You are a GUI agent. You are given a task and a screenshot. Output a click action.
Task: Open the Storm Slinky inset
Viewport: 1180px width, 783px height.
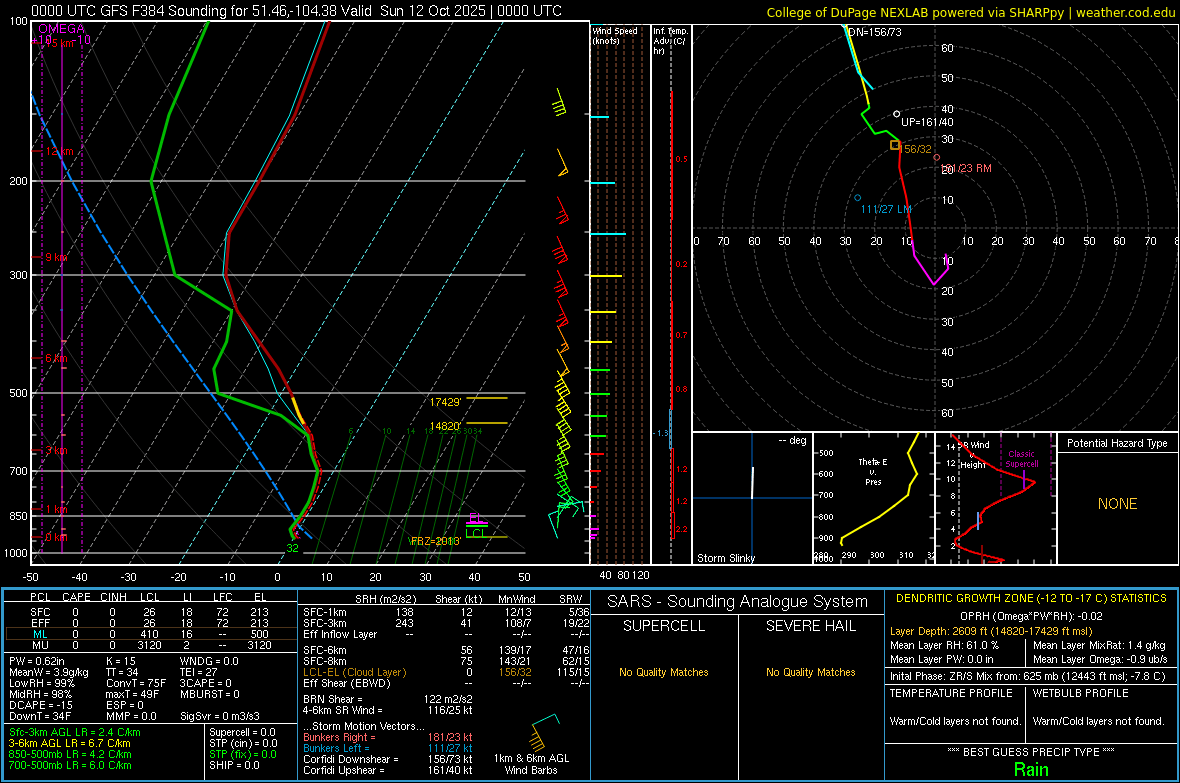tap(752, 498)
